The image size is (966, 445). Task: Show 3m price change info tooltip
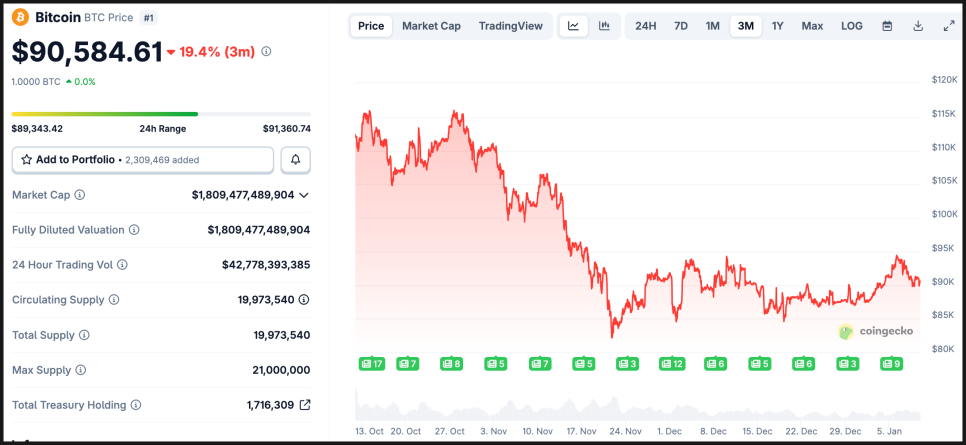pos(266,51)
